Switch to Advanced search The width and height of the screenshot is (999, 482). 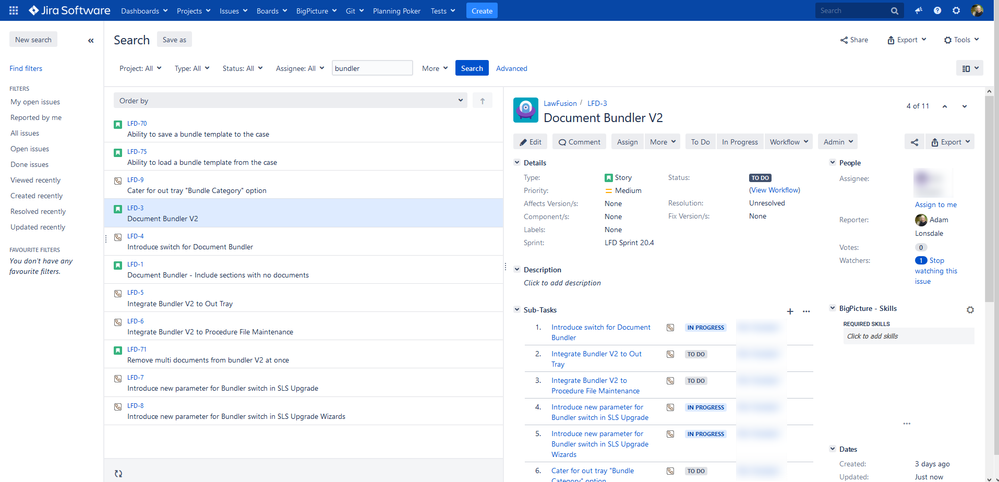tap(512, 68)
